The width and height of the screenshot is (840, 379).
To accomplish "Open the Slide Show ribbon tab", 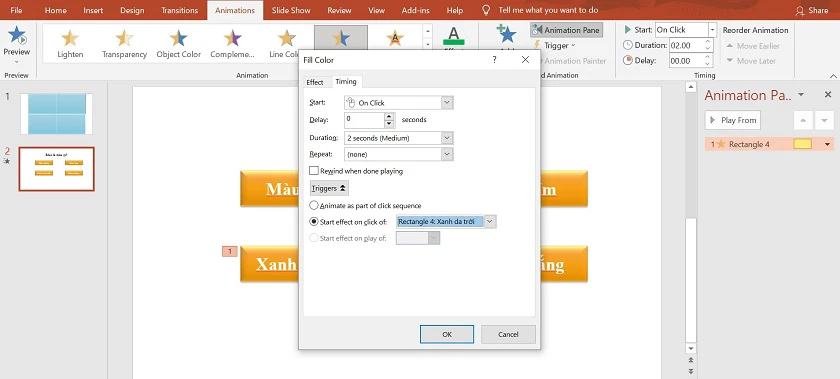I will pos(291,10).
